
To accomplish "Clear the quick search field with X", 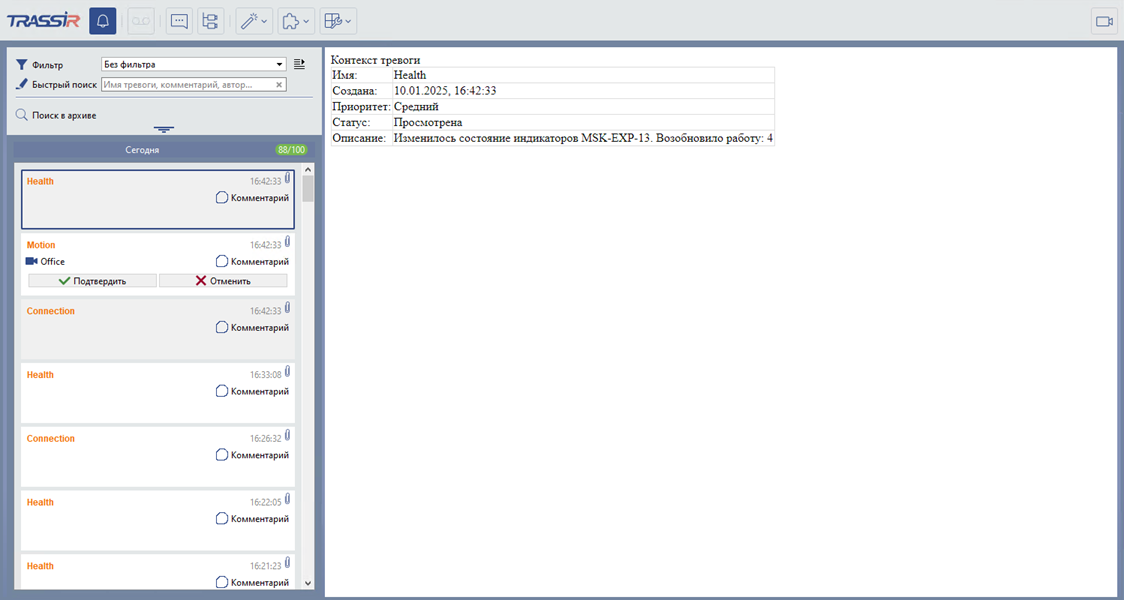I will click(279, 85).
